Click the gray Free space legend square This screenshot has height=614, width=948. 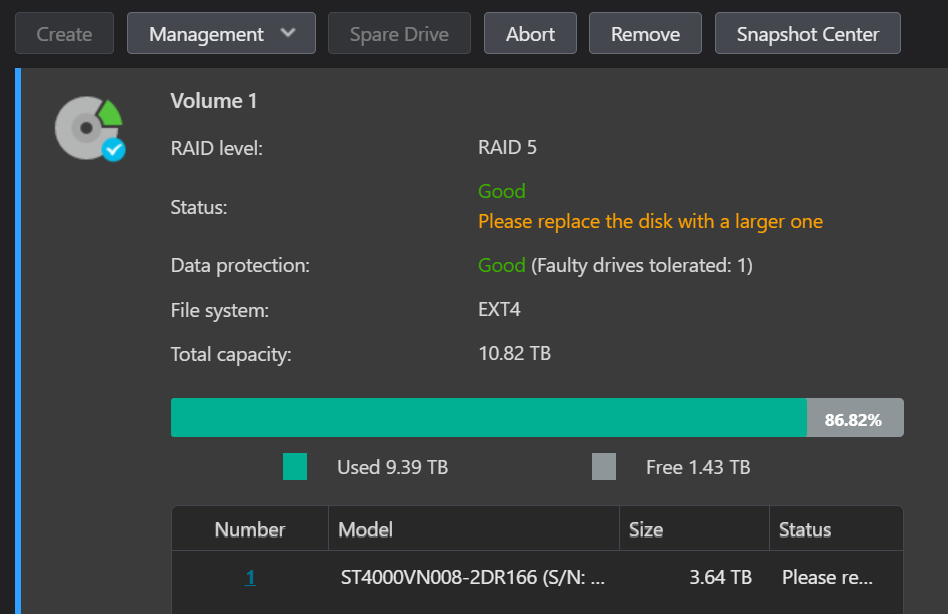(604, 467)
